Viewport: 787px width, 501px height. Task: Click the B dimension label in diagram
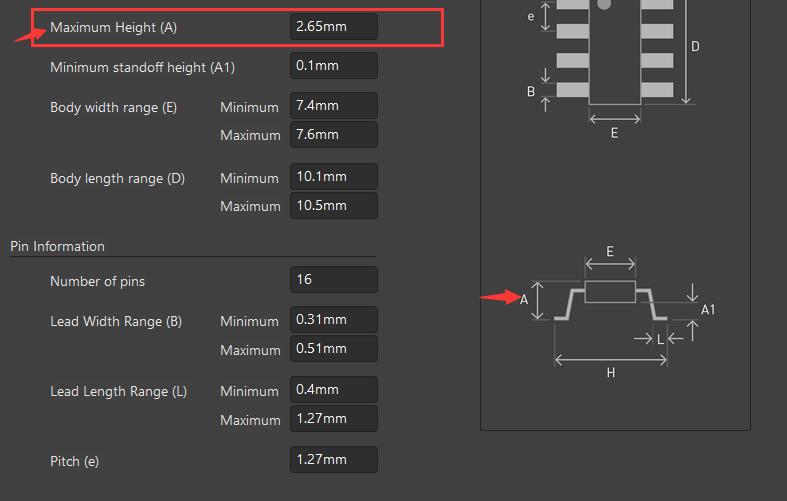pos(531,92)
